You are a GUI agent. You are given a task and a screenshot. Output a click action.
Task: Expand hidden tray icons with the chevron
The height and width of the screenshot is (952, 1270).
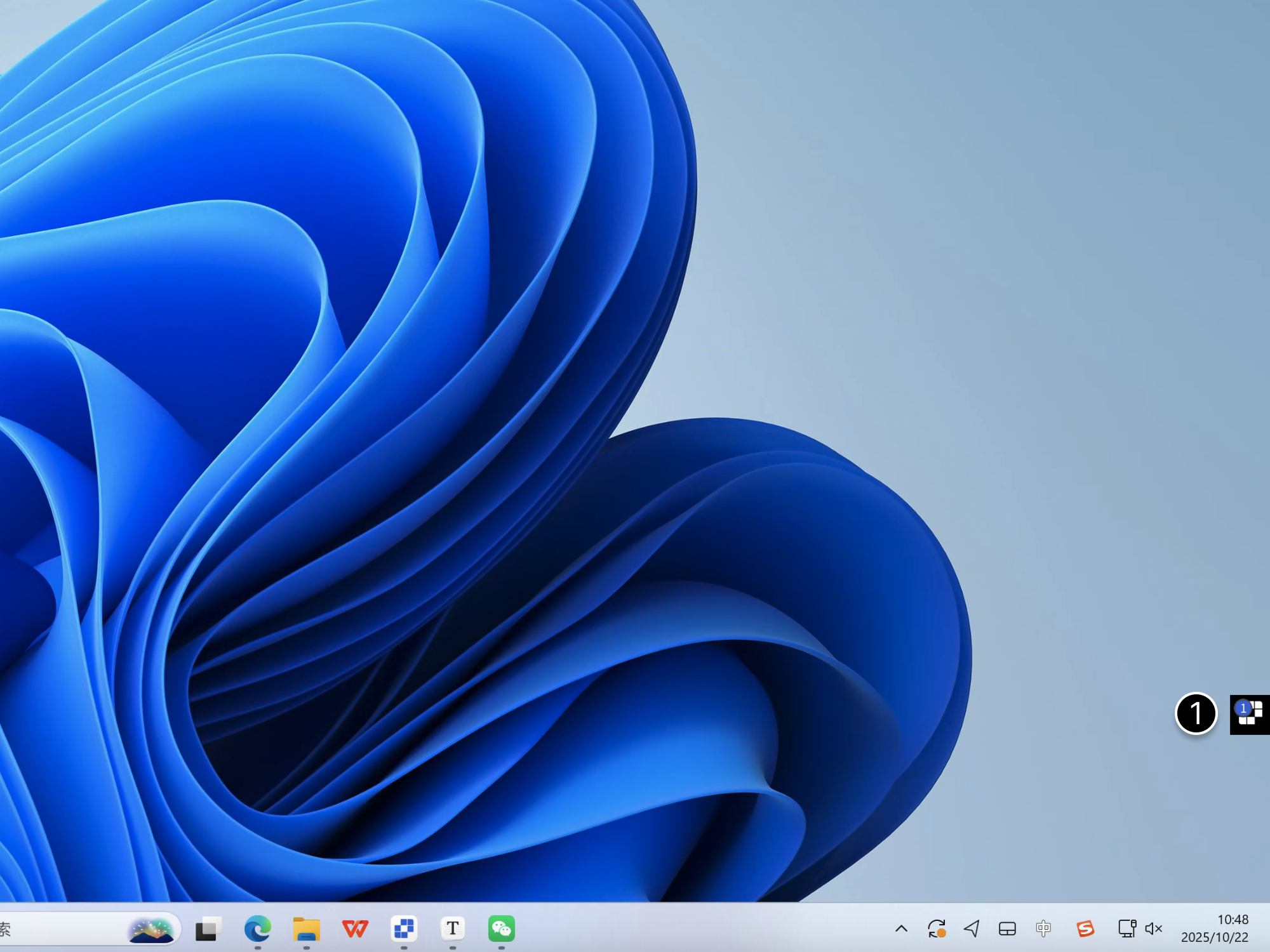(900, 929)
